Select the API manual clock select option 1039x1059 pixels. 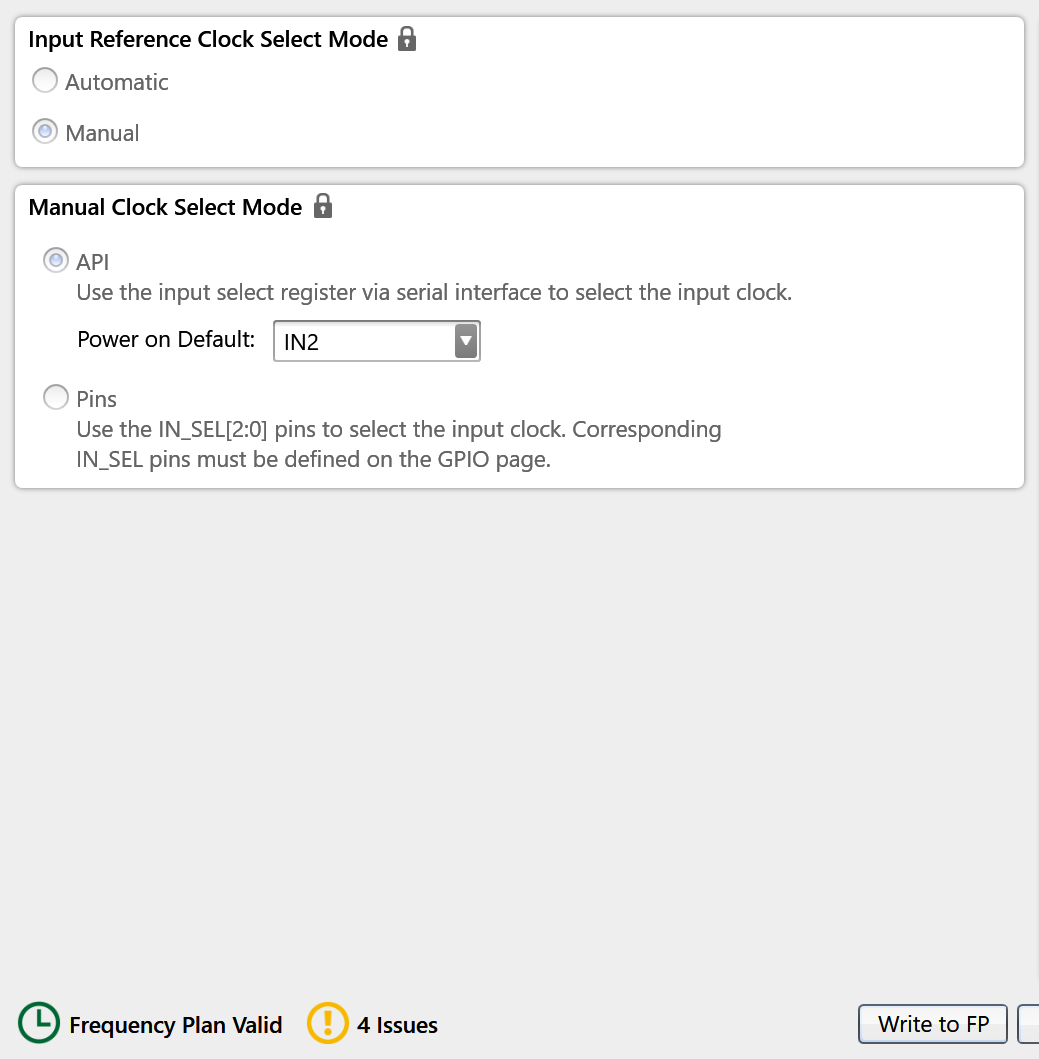(56, 260)
